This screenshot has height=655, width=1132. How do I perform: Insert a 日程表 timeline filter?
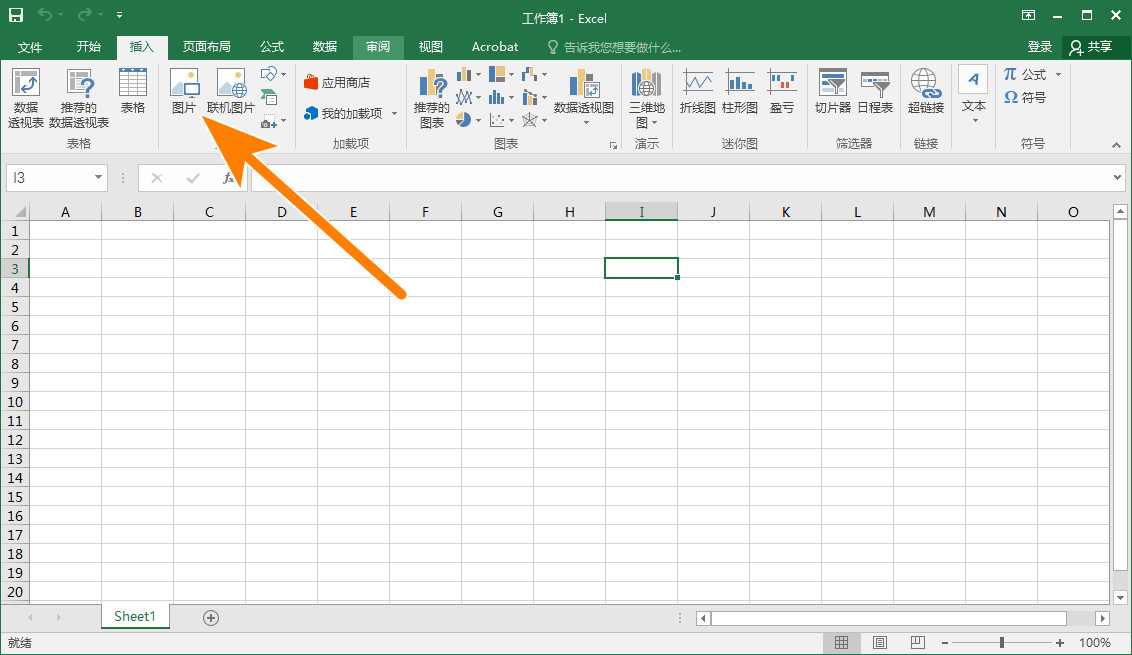[x=875, y=91]
